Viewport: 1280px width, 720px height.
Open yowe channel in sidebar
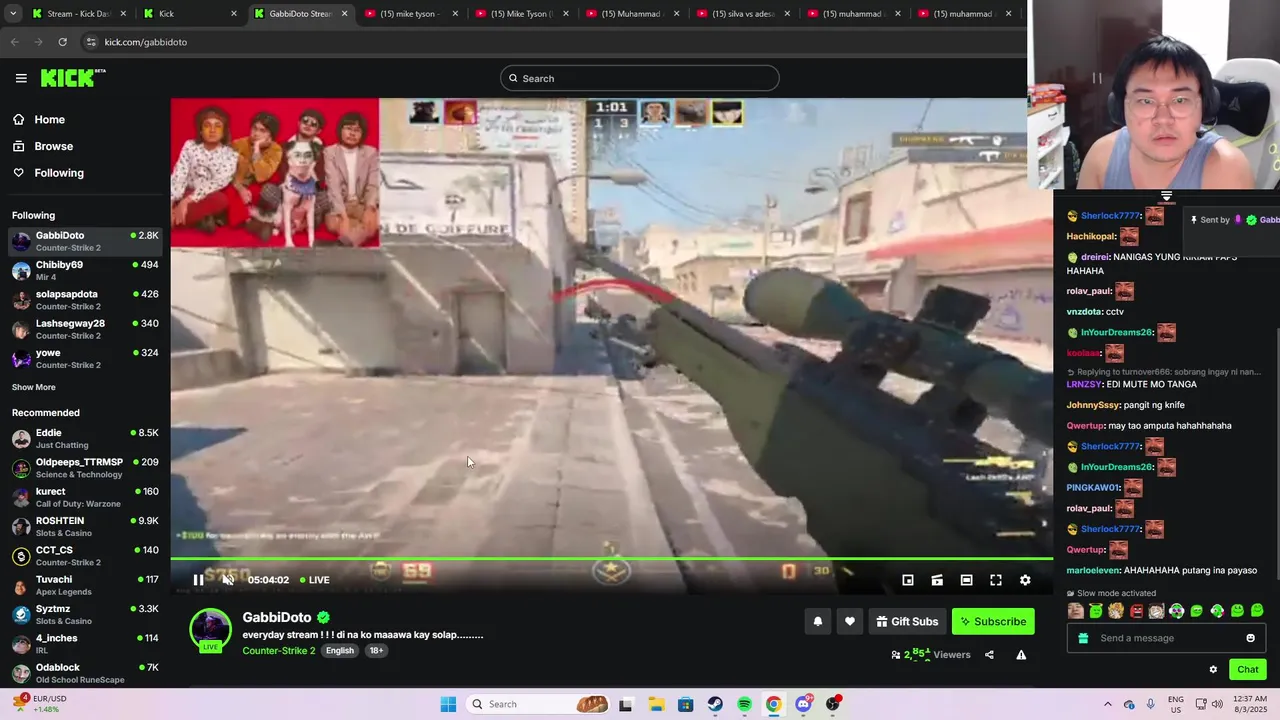pos(85,358)
